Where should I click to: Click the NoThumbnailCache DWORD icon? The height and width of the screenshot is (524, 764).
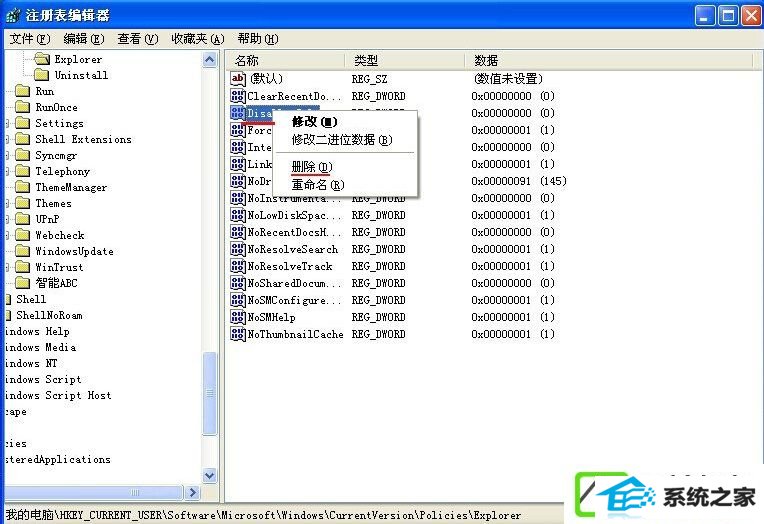(x=238, y=334)
